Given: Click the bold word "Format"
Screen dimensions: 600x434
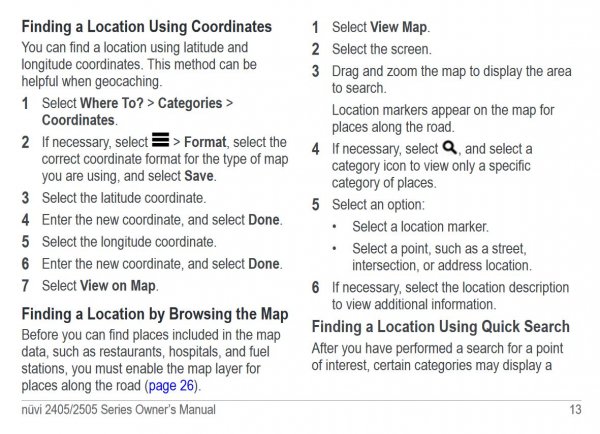Looking at the screenshot, I should [205, 142].
